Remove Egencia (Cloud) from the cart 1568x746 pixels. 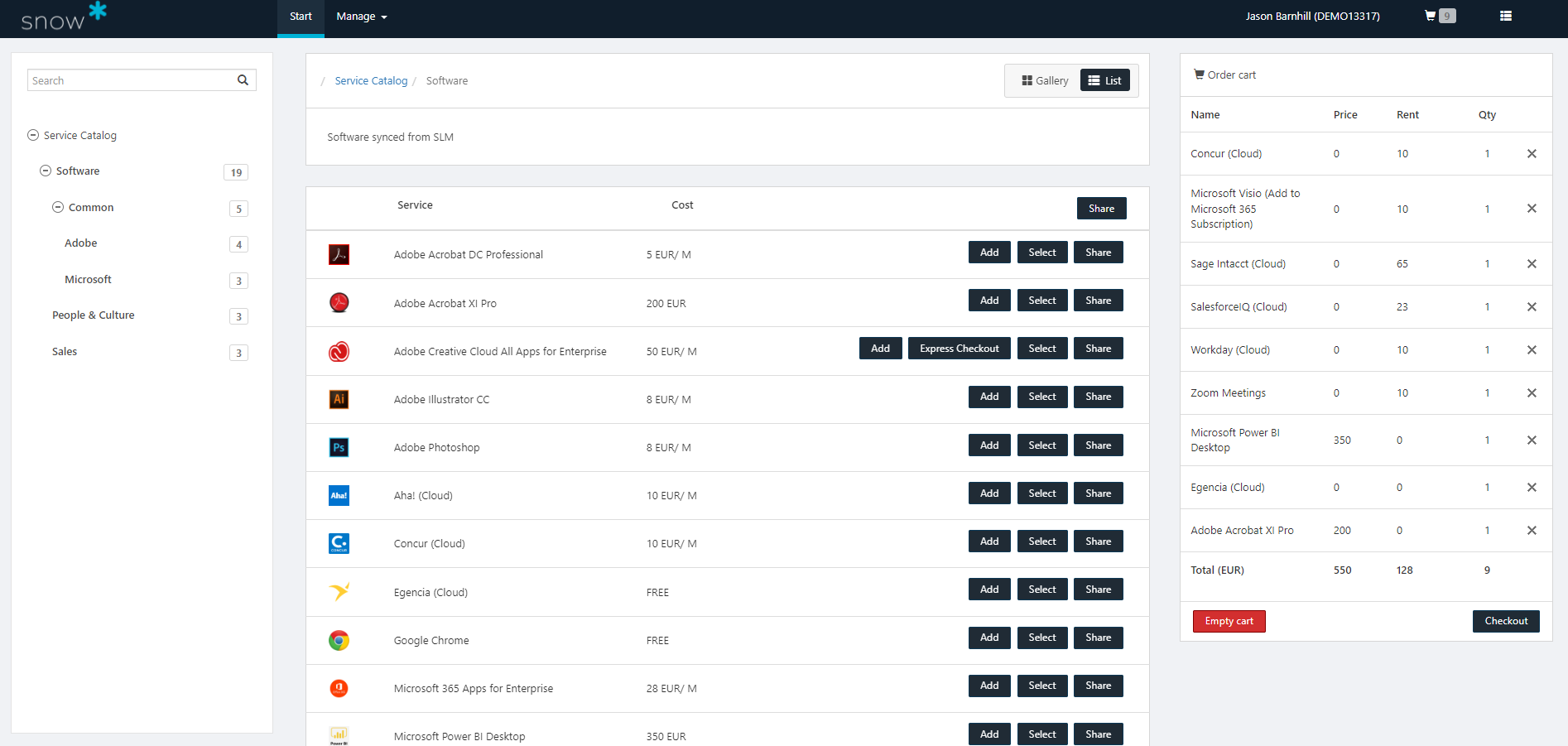pyautogui.click(x=1532, y=487)
